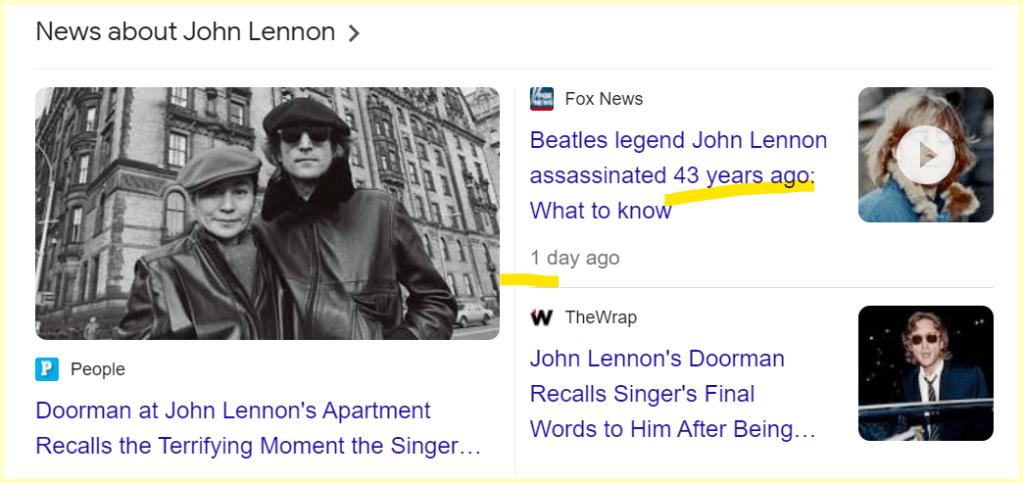Click the "People" source name

click(98, 370)
